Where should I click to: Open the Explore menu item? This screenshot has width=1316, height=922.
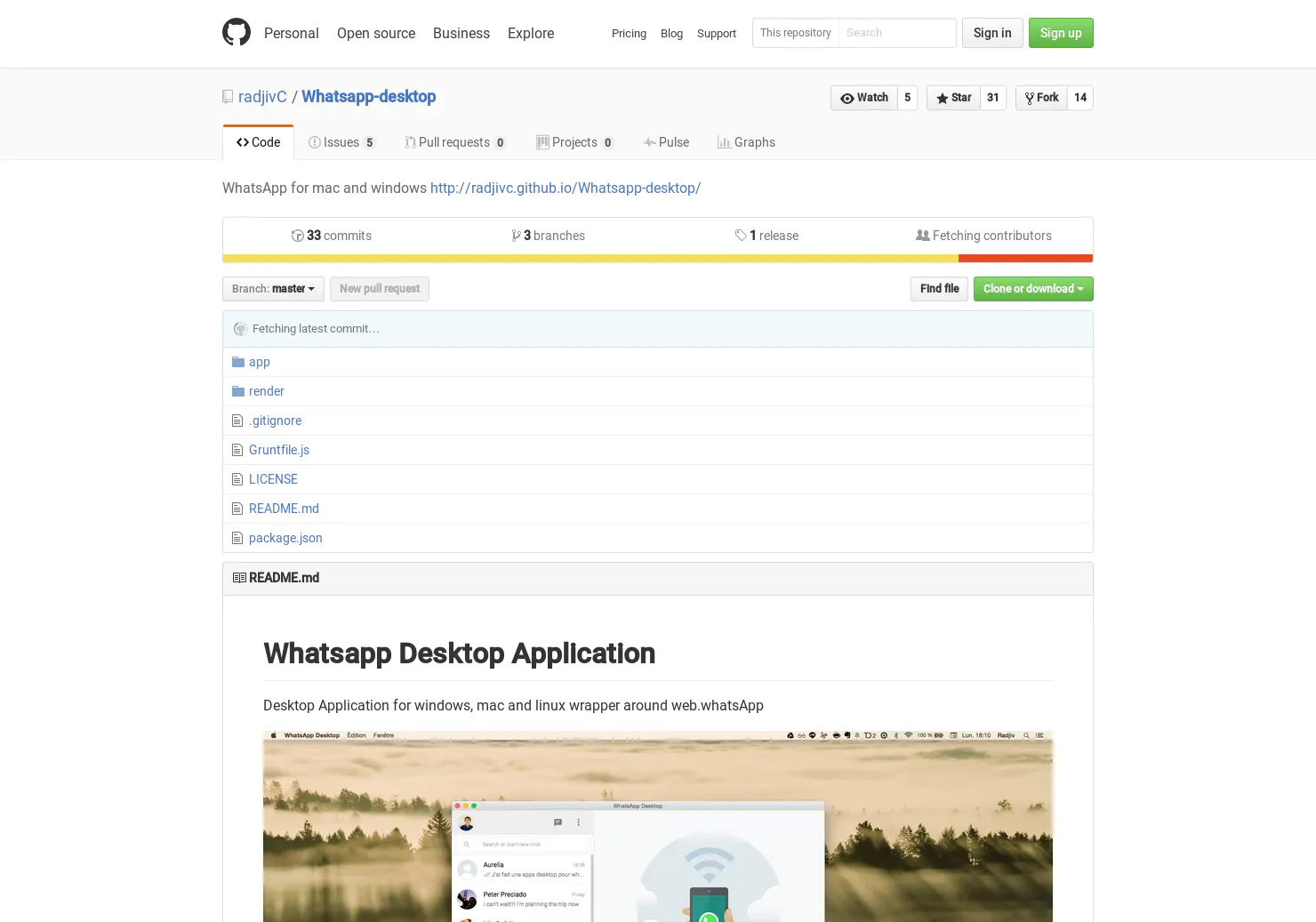tap(531, 33)
